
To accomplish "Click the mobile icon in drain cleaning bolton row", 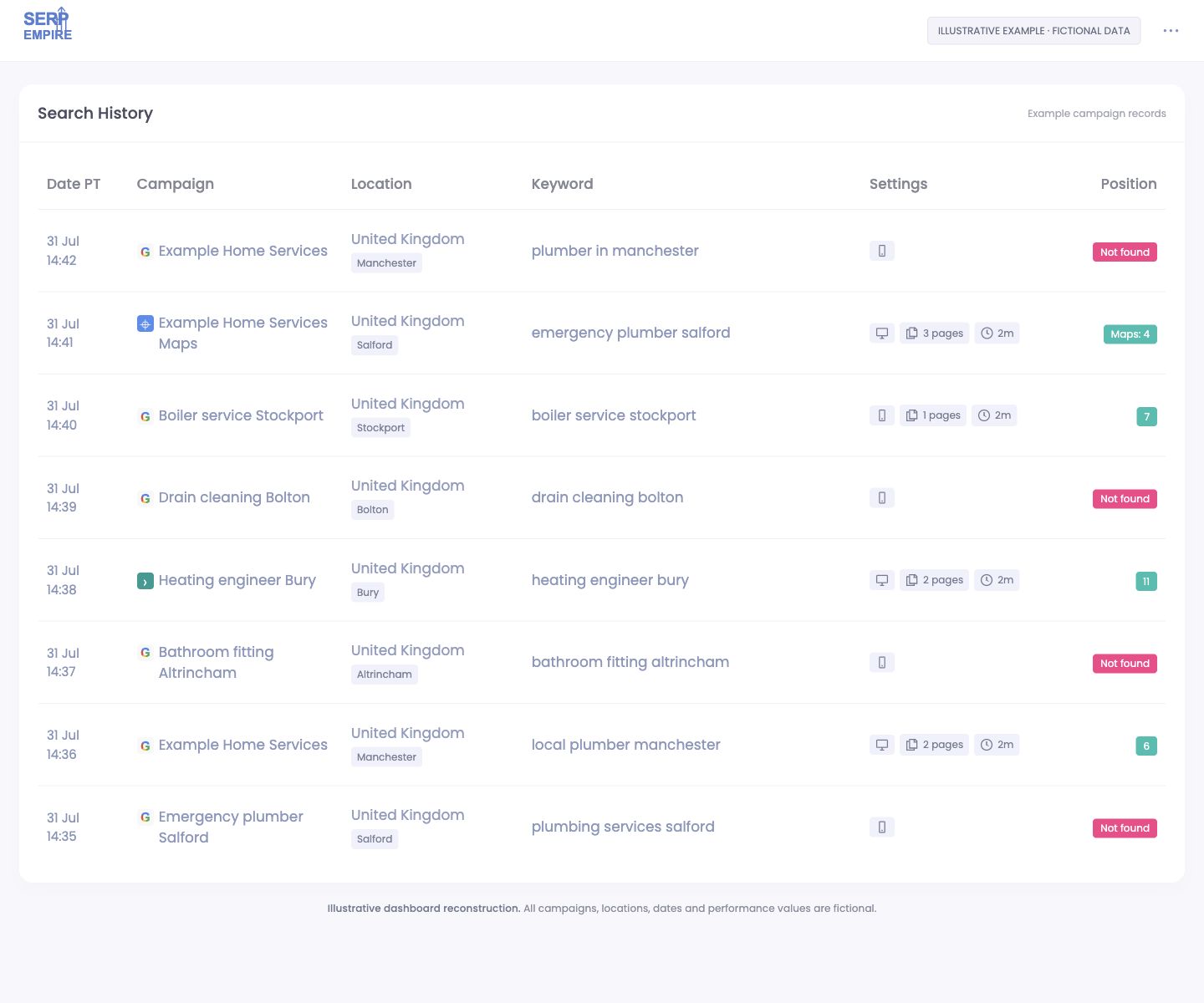I will 882,497.
